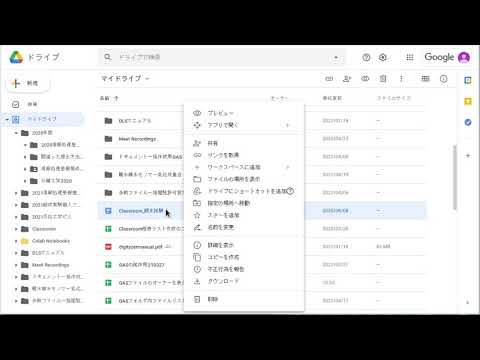Choose ダウンロード from the context menu
This screenshot has height=360, width=480.
pyautogui.click(x=244, y=281)
